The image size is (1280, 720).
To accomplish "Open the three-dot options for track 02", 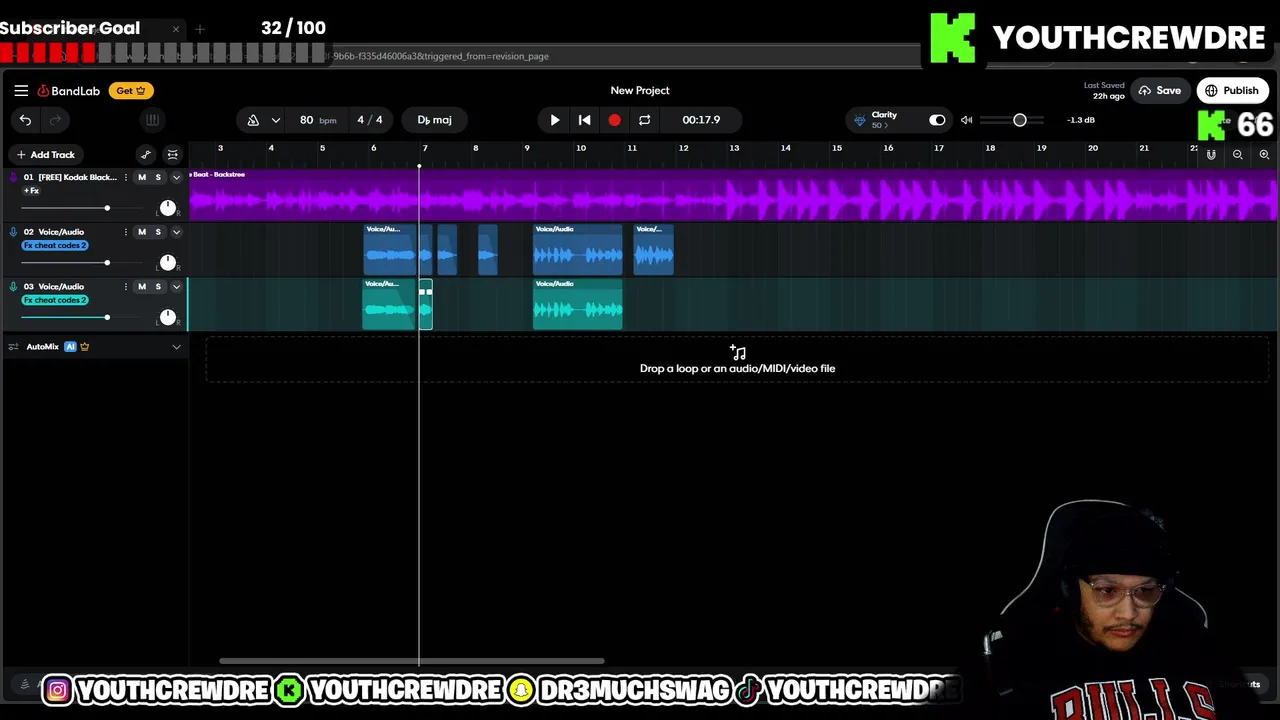I will [126, 232].
